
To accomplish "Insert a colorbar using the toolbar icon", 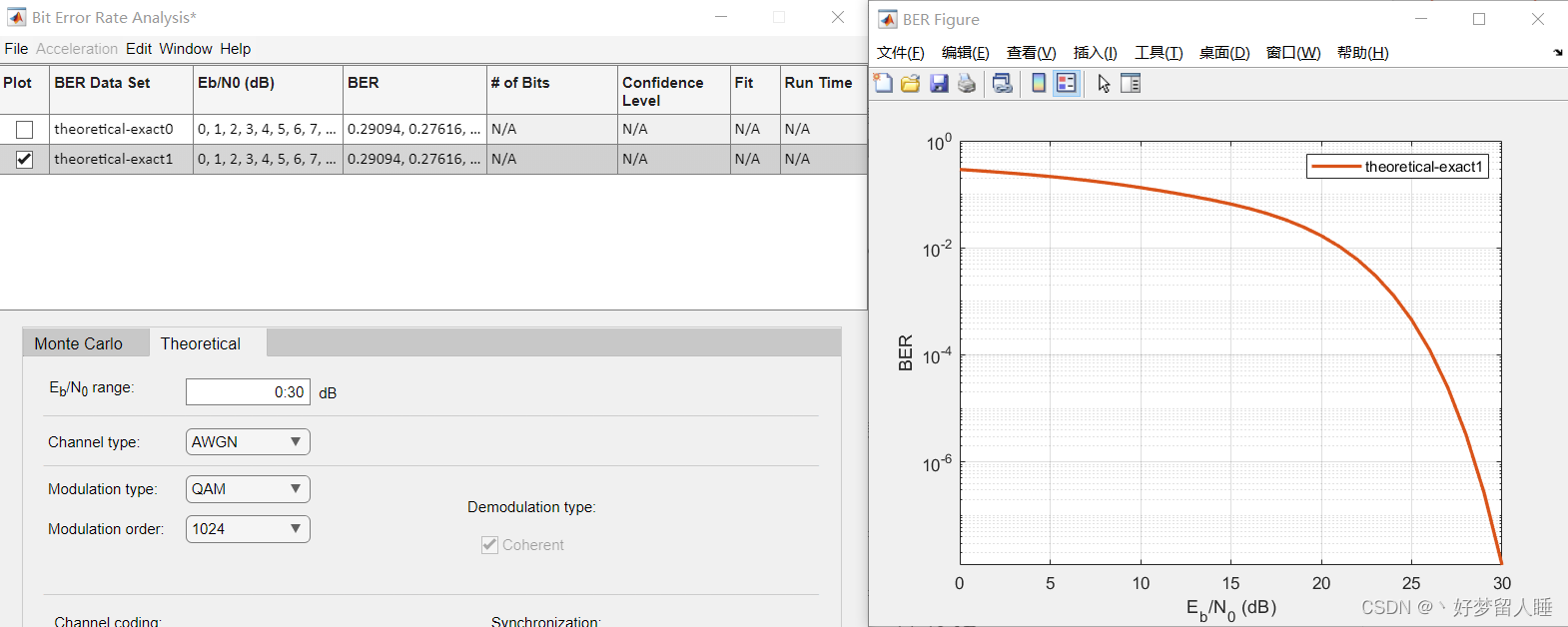I will [x=1039, y=83].
